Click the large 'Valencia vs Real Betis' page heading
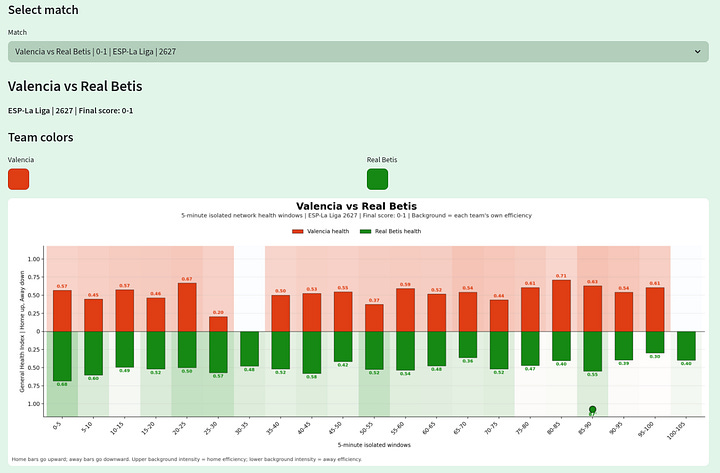Viewport: 720px width, 473px height. (x=75, y=86)
